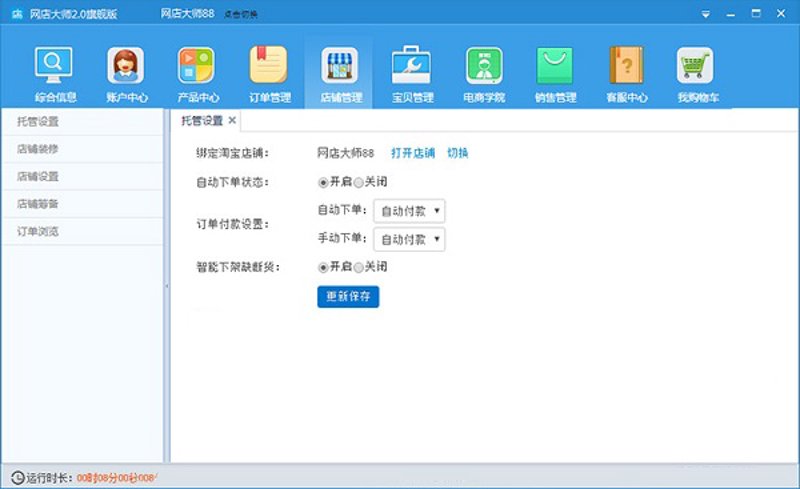Close the 托管设置 tab
The width and height of the screenshot is (800, 489).
232,120
